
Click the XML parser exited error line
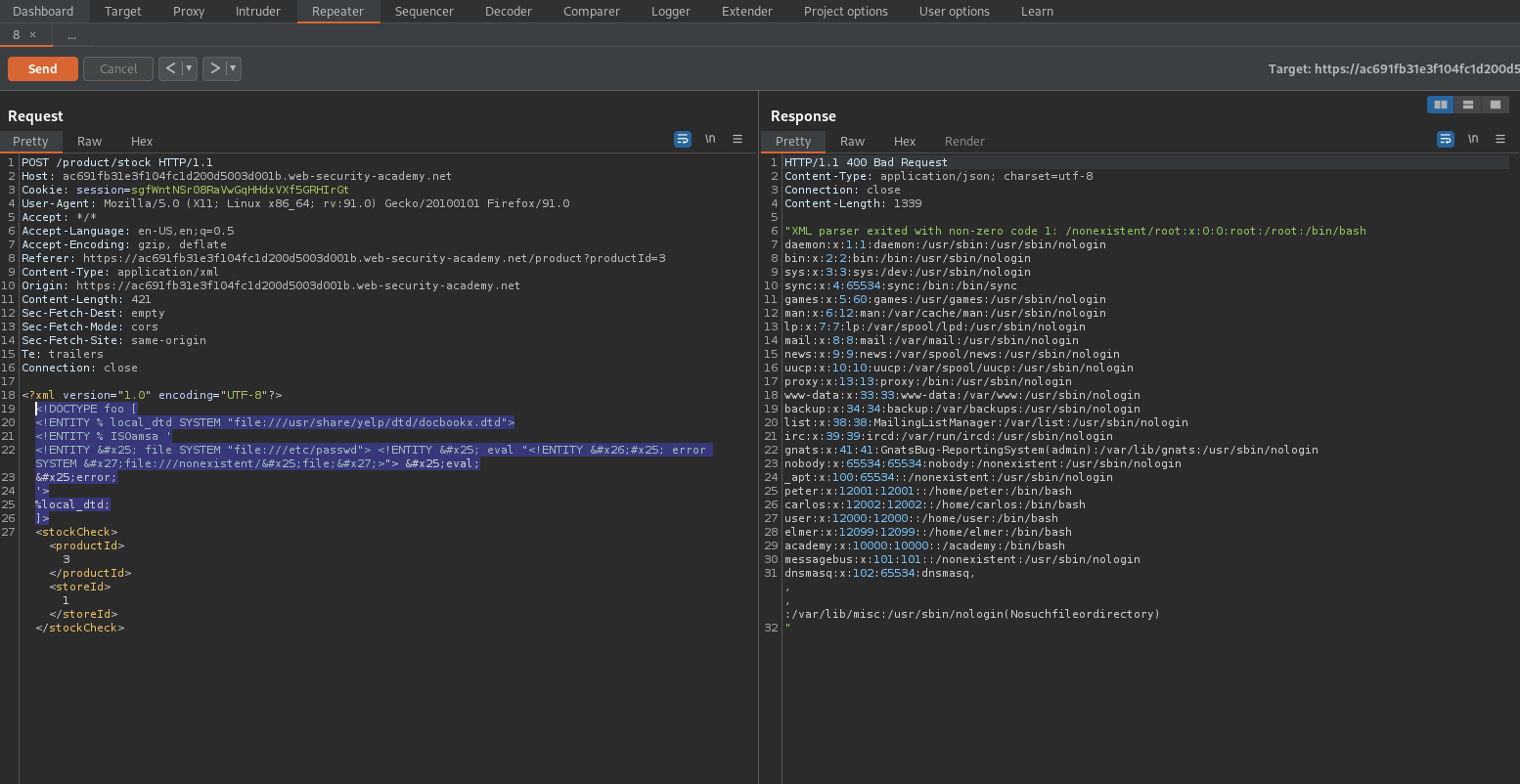coord(1075,231)
